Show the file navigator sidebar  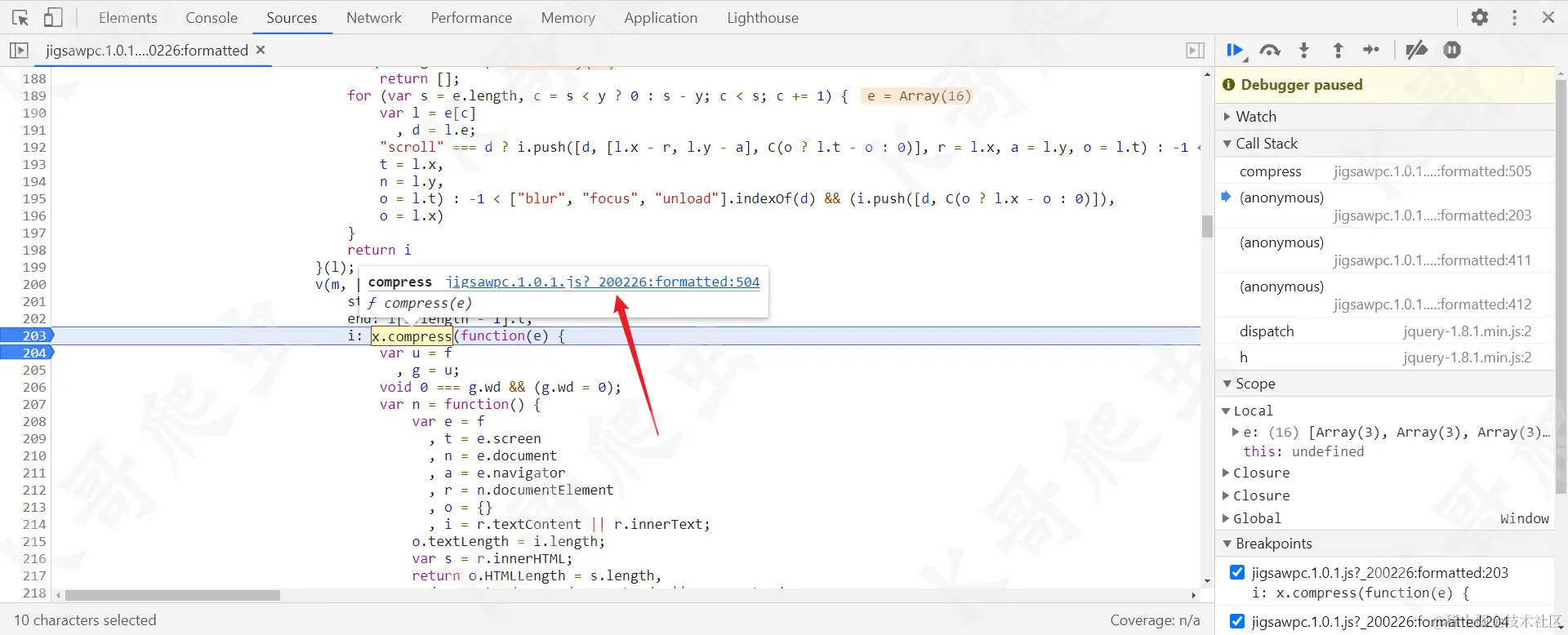tap(19, 51)
